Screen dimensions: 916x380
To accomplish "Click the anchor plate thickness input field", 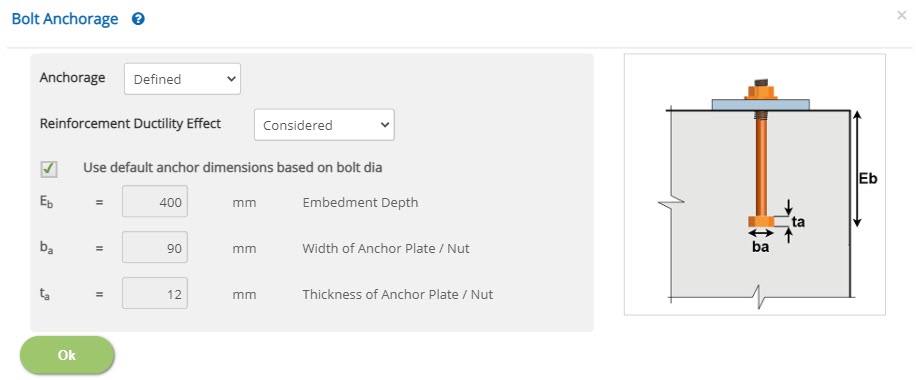I will click(155, 294).
